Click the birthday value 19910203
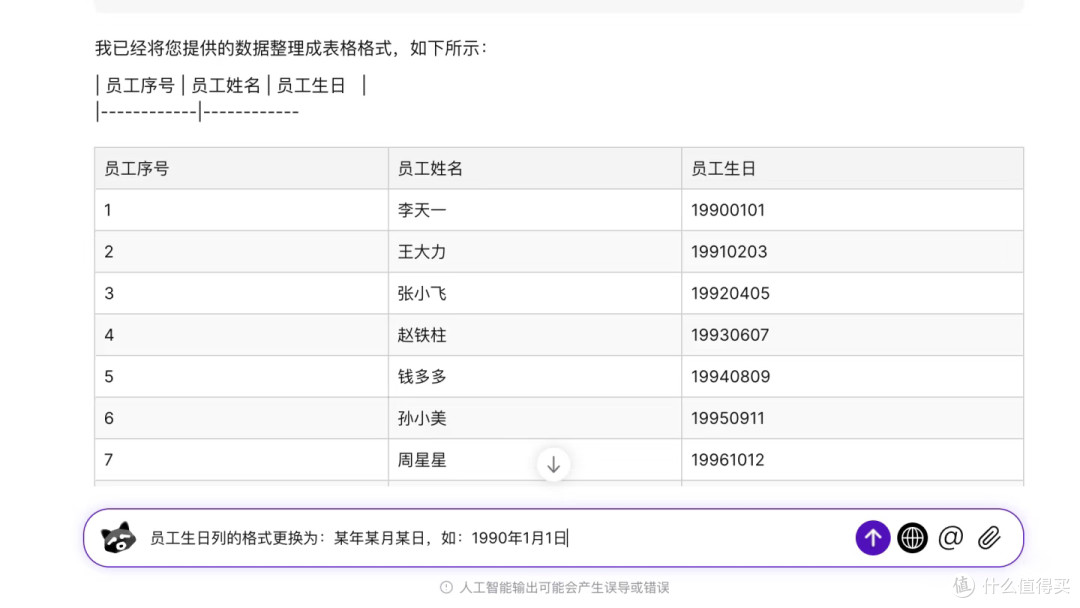 (729, 252)
